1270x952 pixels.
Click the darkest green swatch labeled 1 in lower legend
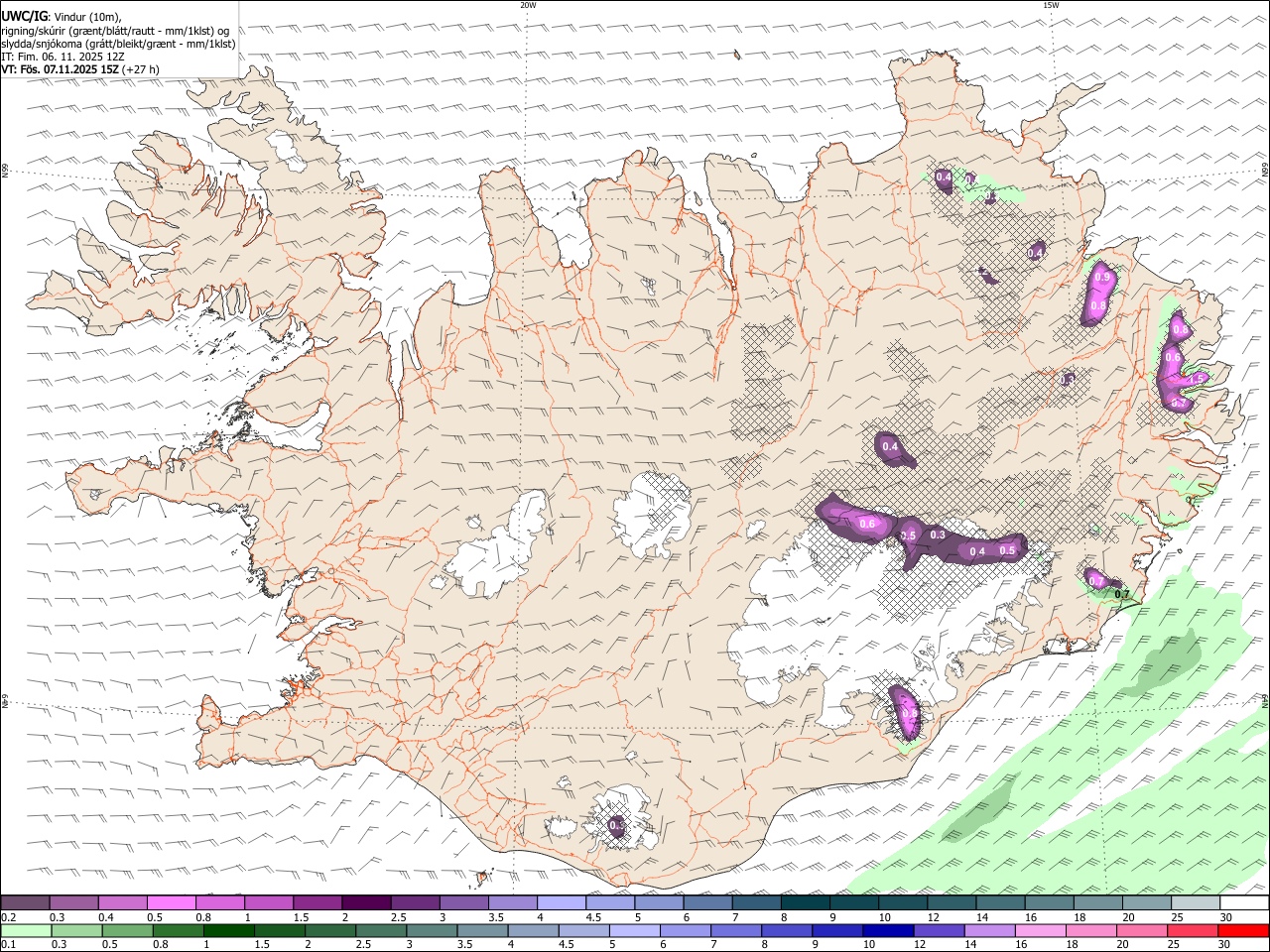[x=229, y=930]
